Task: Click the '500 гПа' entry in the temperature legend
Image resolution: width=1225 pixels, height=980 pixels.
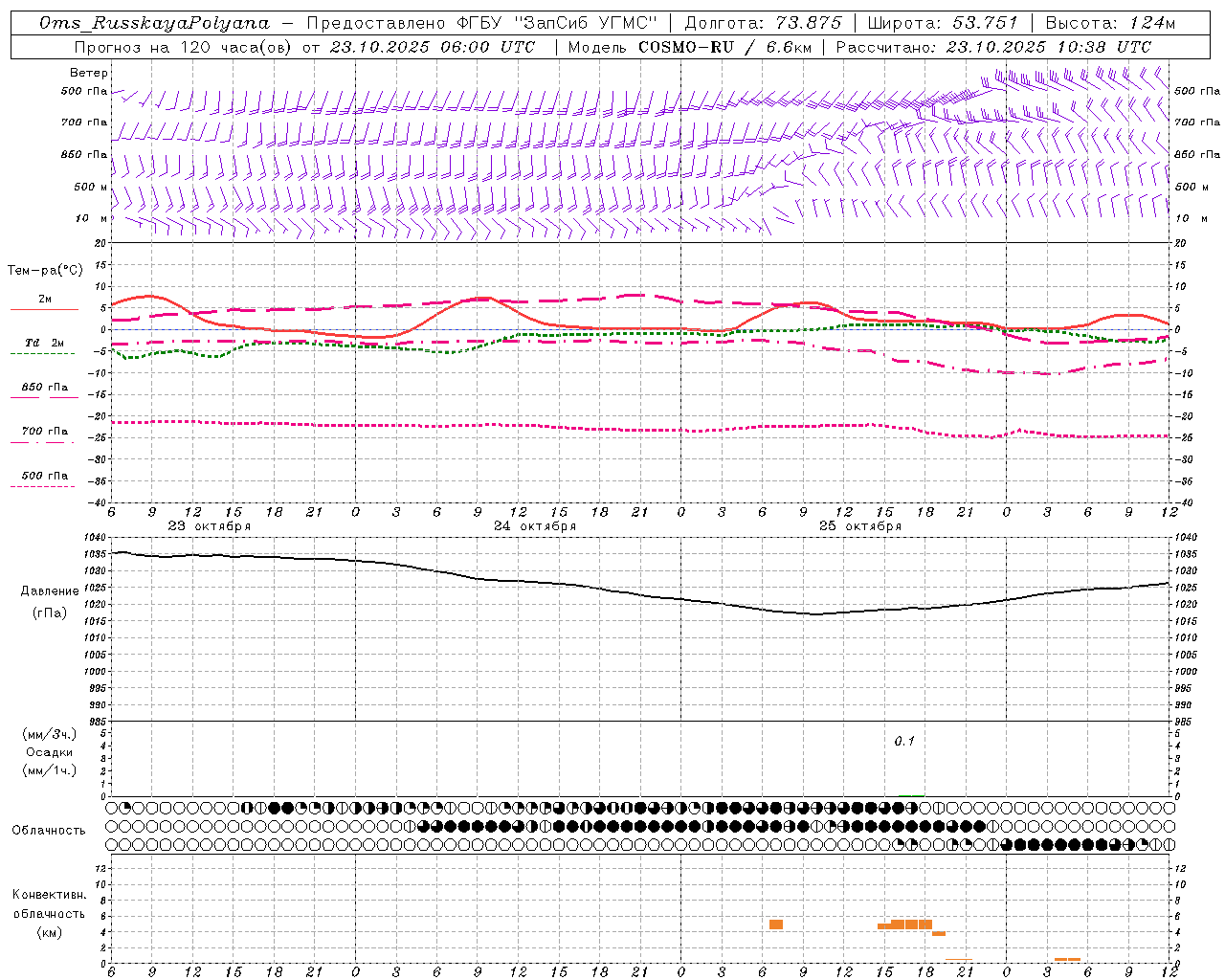Action: [45, 476]
